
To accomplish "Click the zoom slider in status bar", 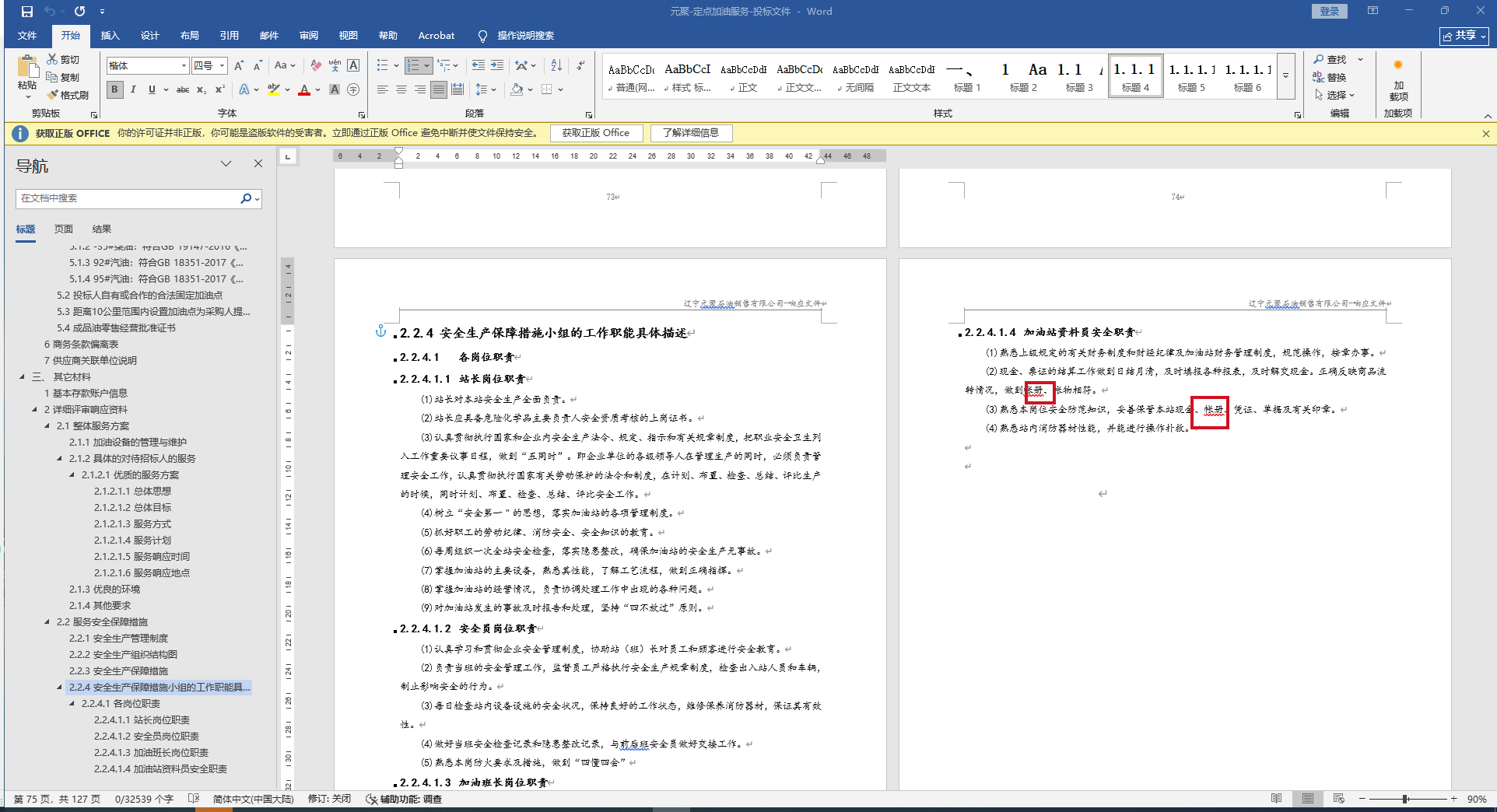I will [1405, 799].
